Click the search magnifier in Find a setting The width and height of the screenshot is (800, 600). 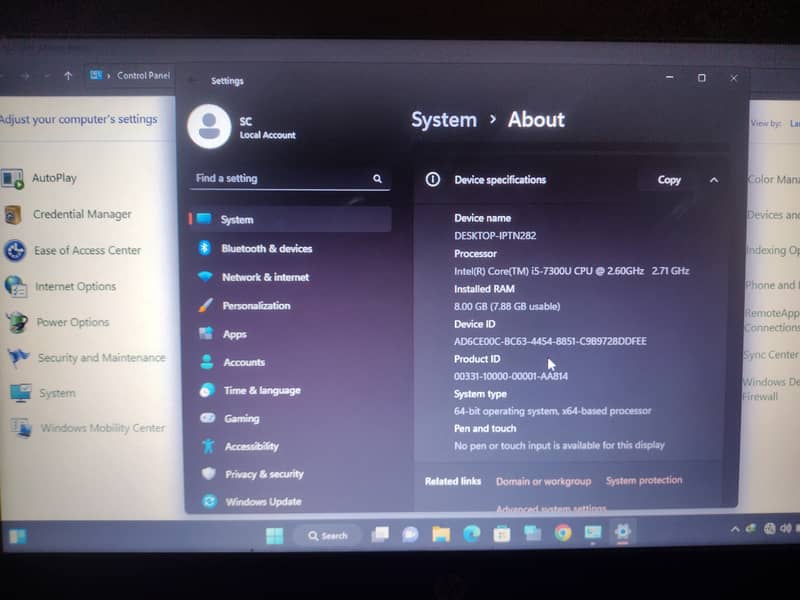click(x=377, y=179)
